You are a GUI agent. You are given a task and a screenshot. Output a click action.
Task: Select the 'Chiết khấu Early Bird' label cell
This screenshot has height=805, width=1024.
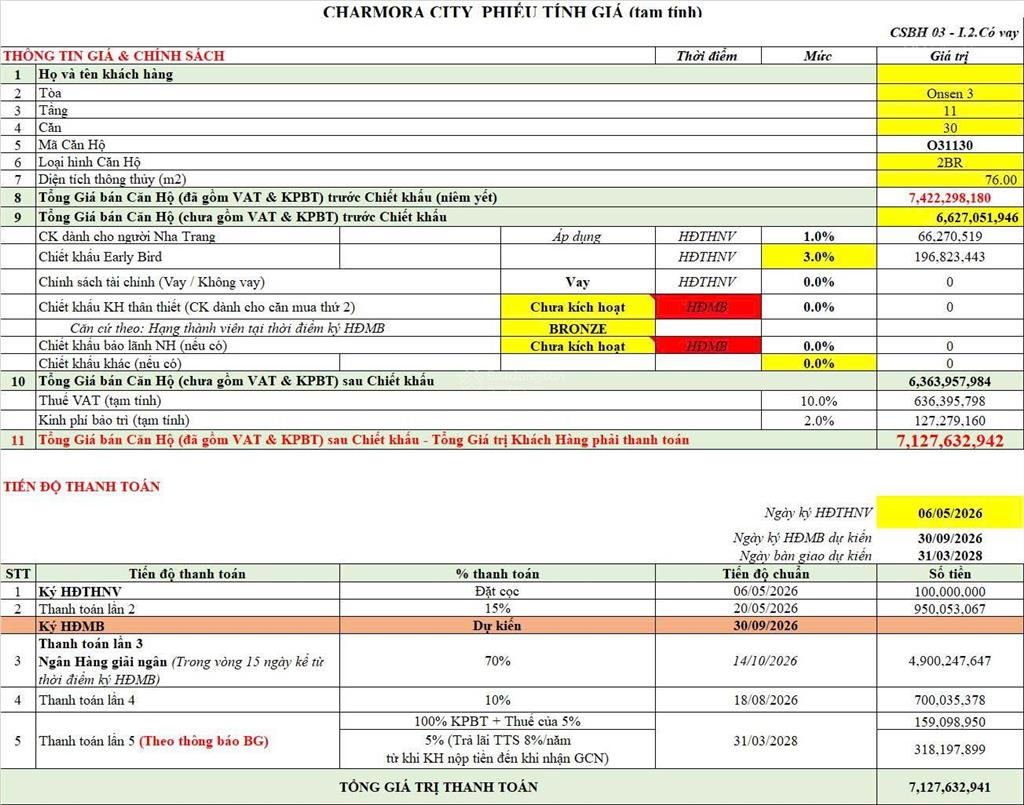tap(100, 257)
